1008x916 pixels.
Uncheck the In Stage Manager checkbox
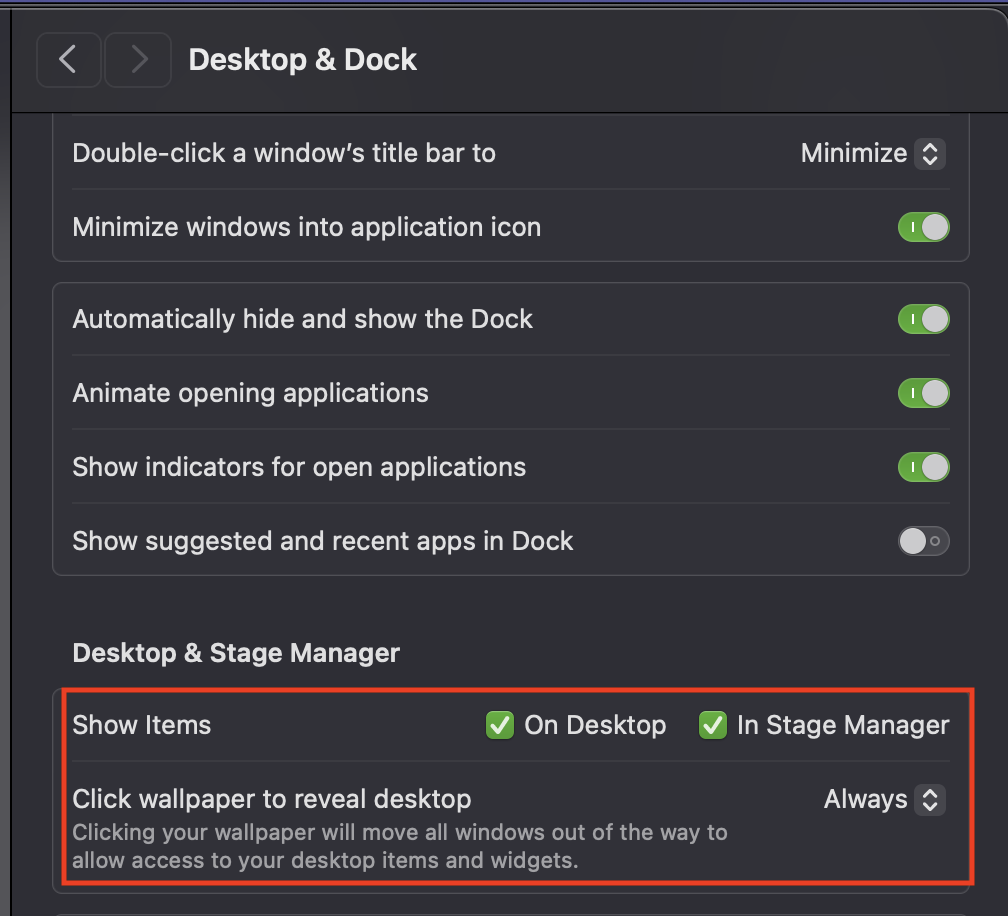tap(713, 725)
